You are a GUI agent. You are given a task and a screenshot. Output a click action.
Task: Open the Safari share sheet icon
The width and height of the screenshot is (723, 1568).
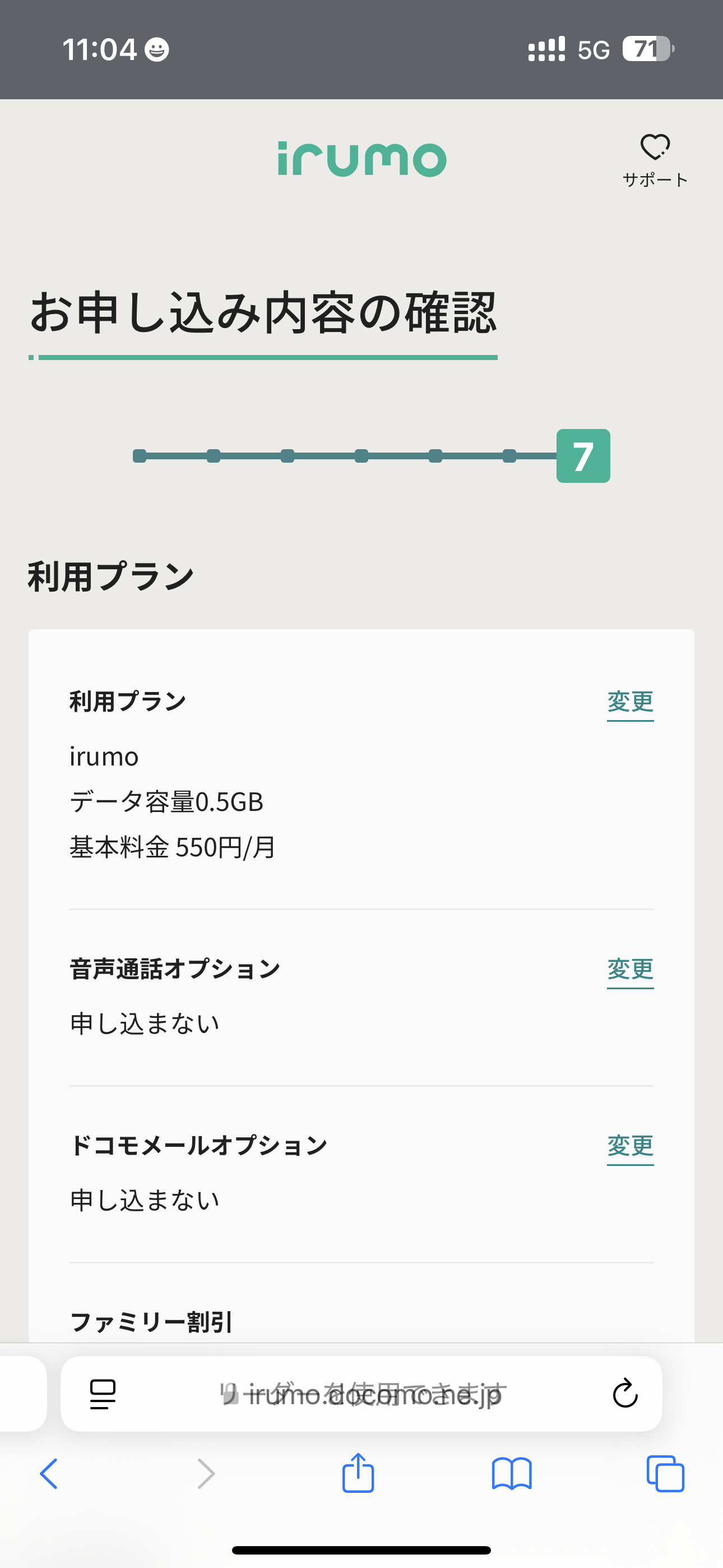coord(358,1473)
